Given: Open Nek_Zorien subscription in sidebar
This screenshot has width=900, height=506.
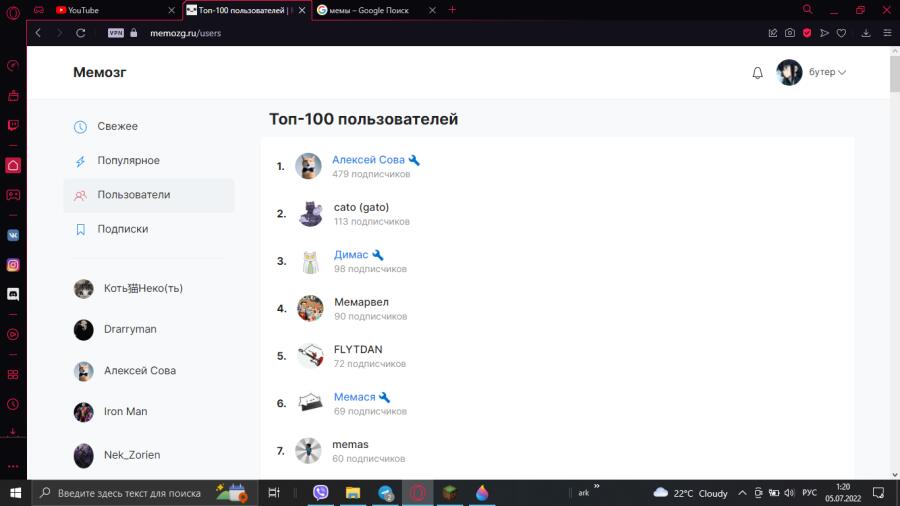Looking at the screenshot, I should pos(117,456).
